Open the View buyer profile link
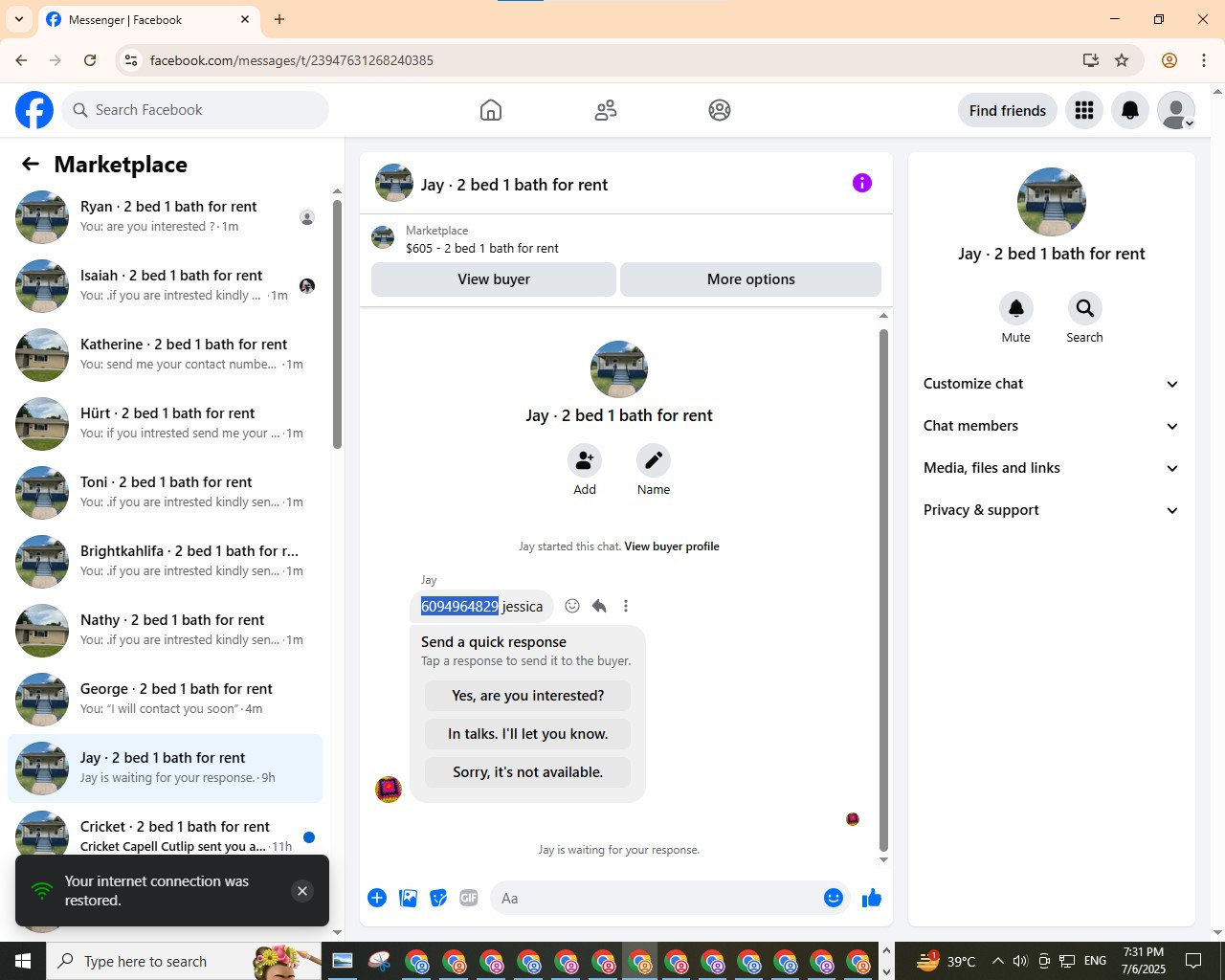The height and width of the screenshot is (980, 1225). (x=672, y=546)
